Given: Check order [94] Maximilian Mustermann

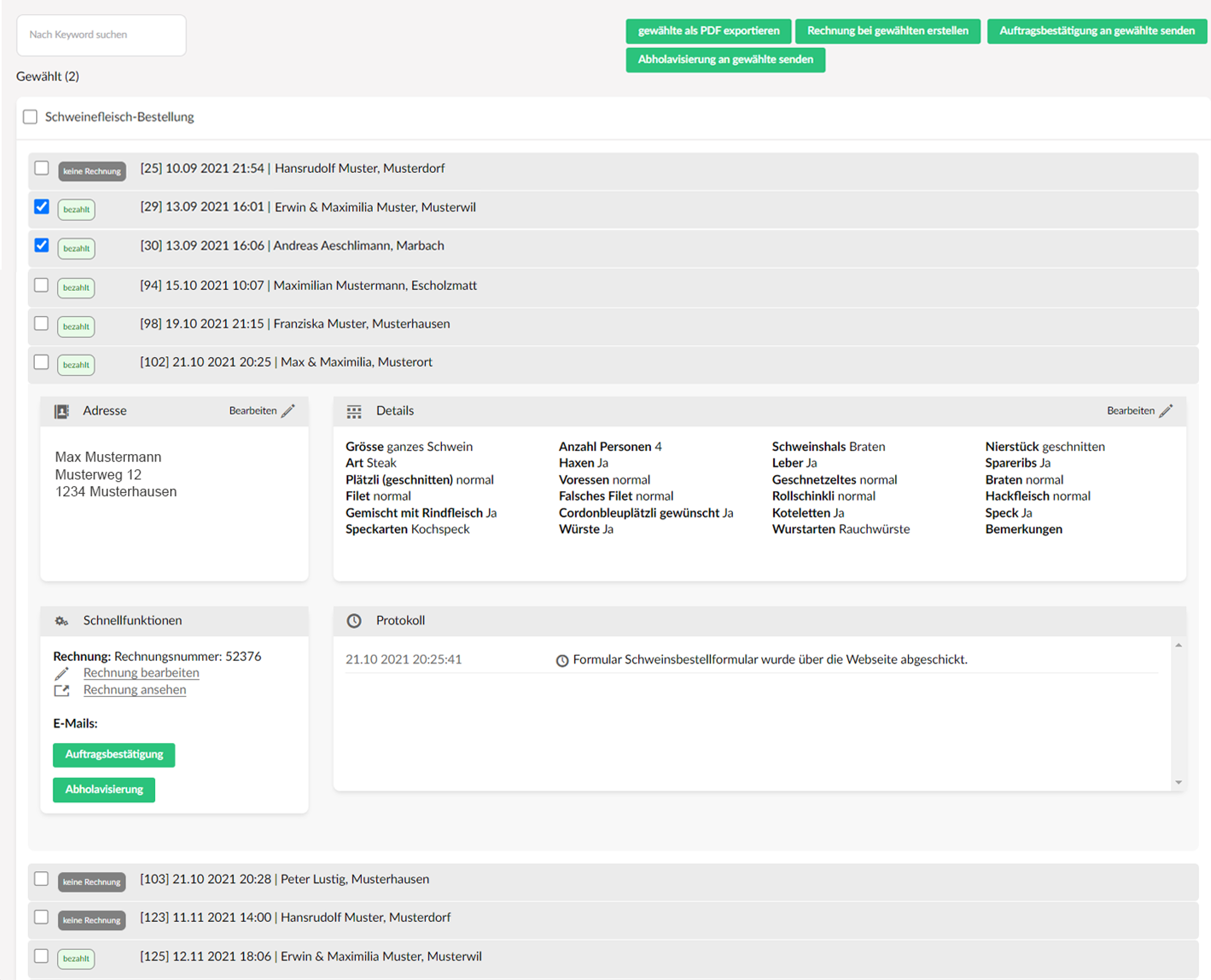Looking at the screenshot, I should [x=41, y=285].
